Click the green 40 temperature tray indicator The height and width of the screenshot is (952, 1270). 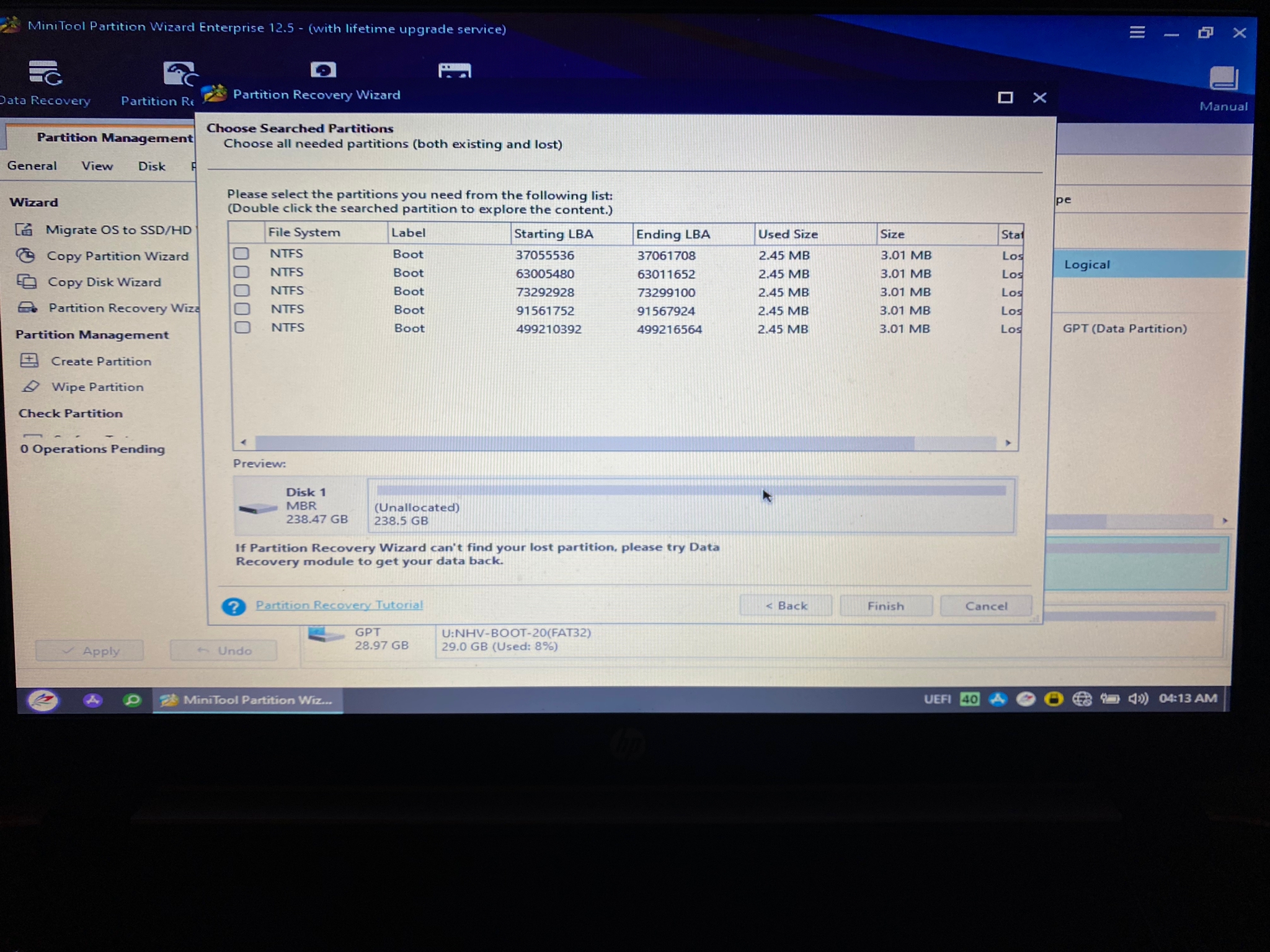point(969,699)
